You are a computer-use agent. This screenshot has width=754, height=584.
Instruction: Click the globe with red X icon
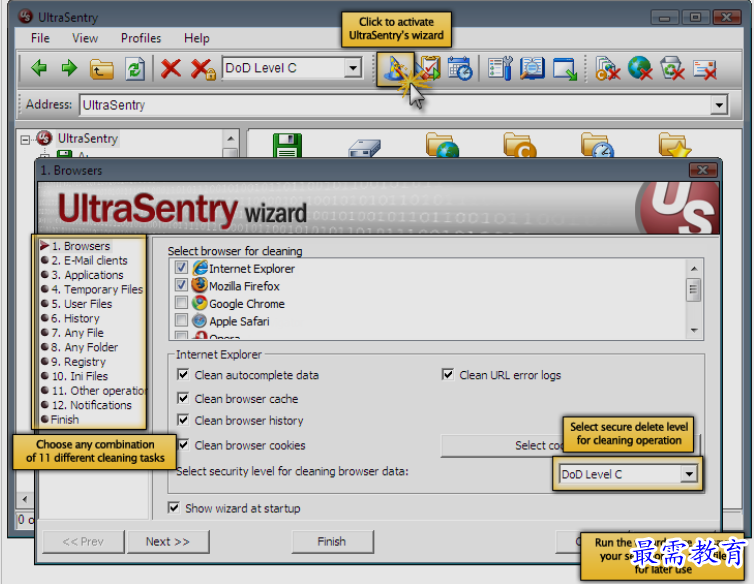pos(640,68)
